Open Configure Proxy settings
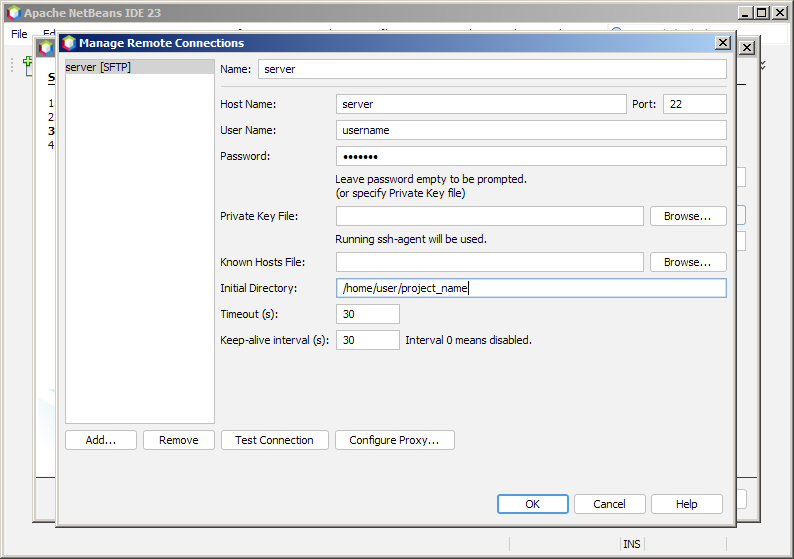Image resolution: width=794 pixels, height=559 pixels. (x=394, y=440)
